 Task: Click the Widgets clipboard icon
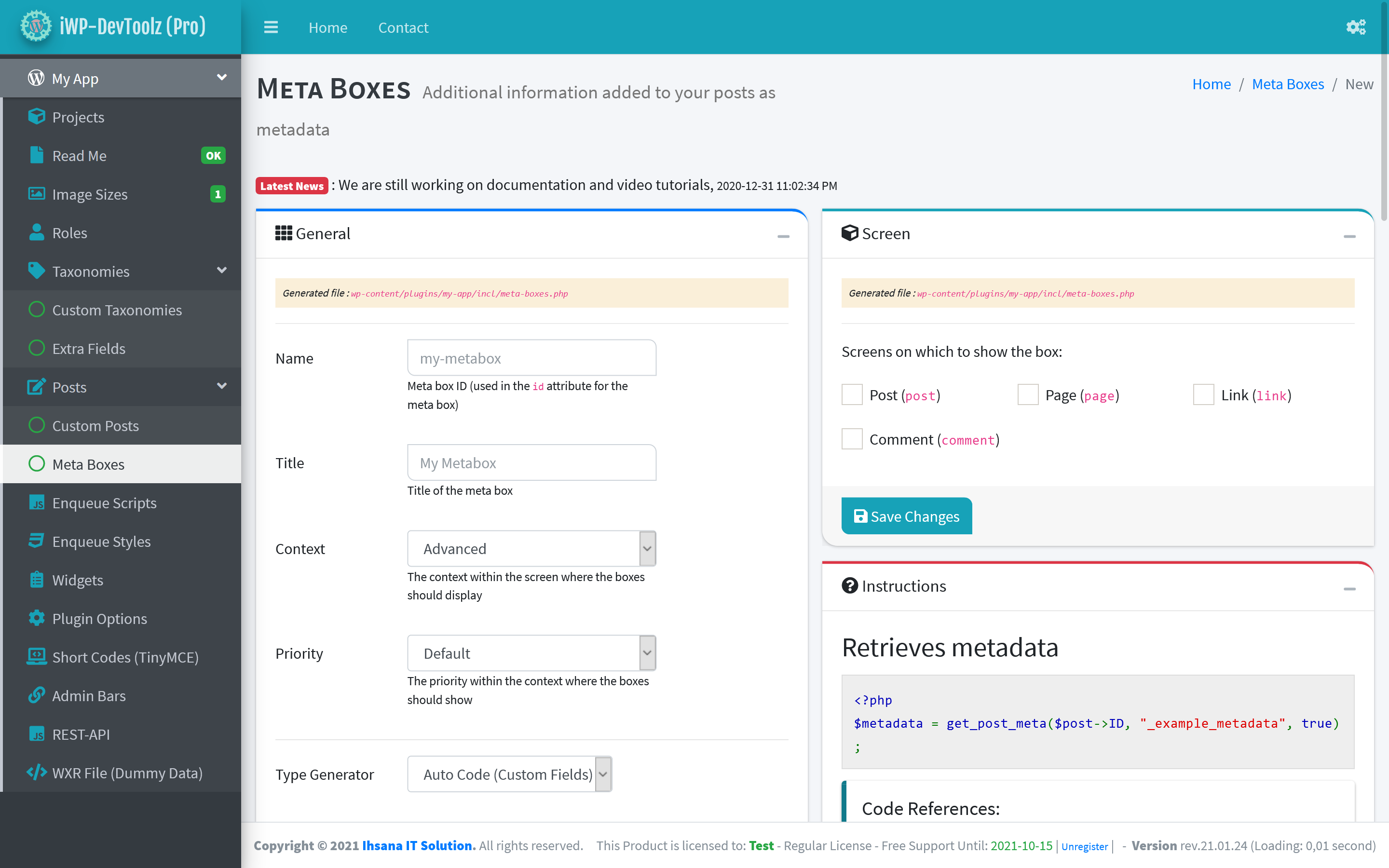click(36, 579)
